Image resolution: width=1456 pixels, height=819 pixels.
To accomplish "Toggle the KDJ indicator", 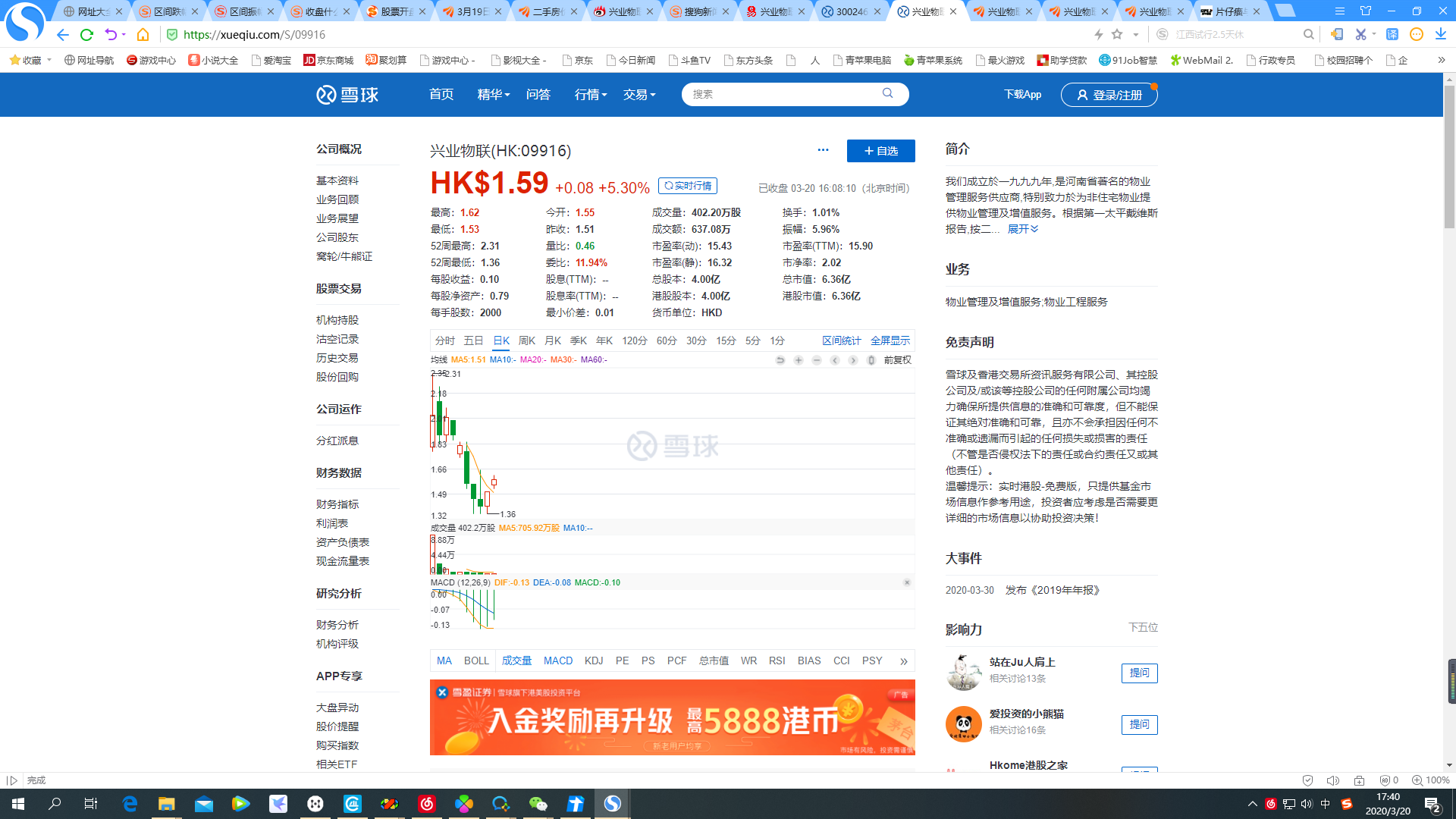I will pyautogui.click(x=594, y=661).
